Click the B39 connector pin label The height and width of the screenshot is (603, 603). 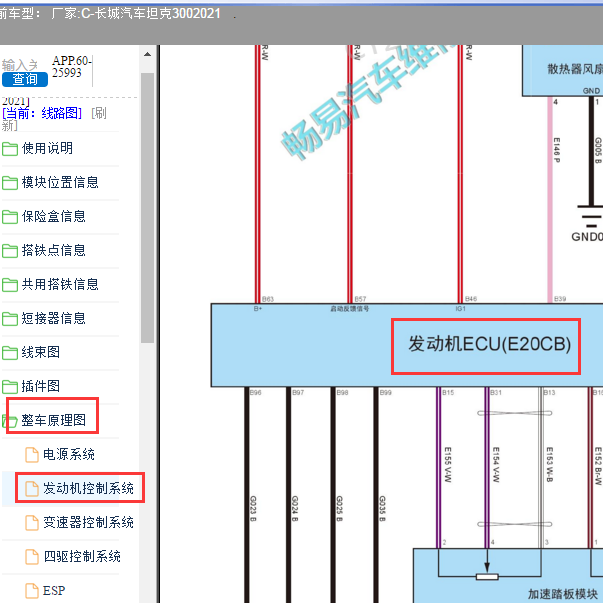pos(560,298)
